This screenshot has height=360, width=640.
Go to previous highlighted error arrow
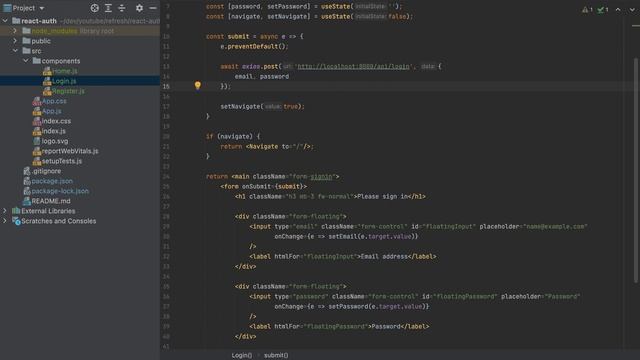pos(618,9)
